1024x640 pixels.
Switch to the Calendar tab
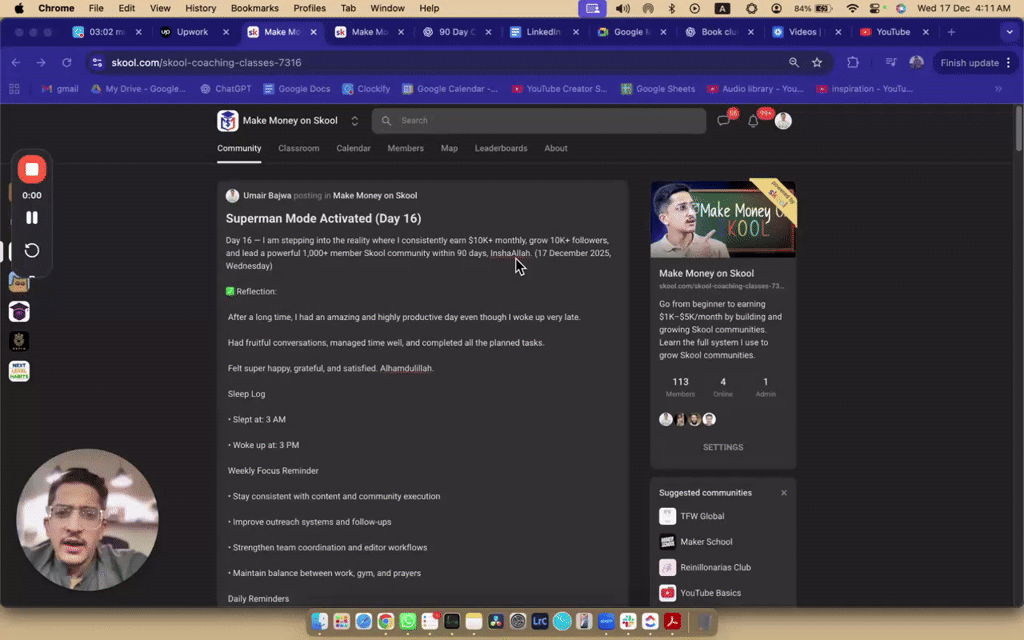click(353, 148)
